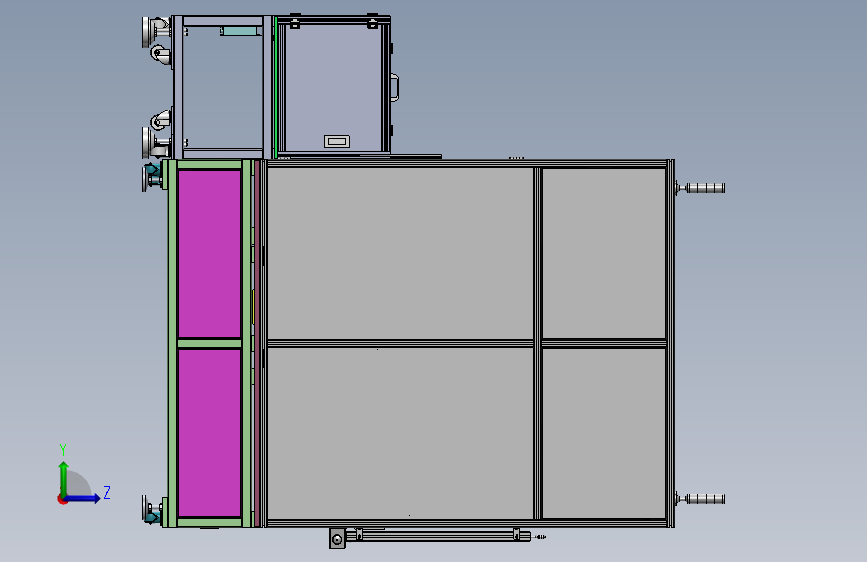Select the bottom teal leveling foot beside the green frame
The width and height of the screenshot is (867, 562).
152,510
